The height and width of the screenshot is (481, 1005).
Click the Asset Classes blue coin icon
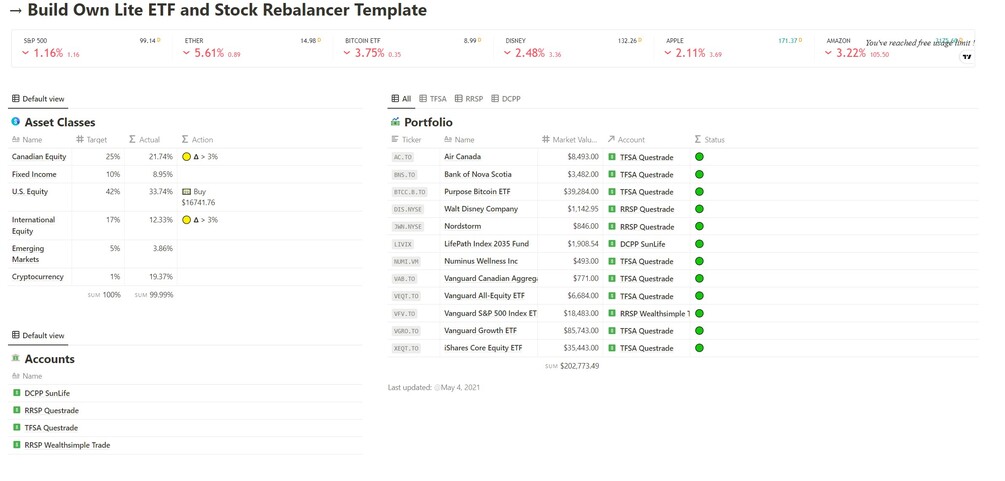16,121
